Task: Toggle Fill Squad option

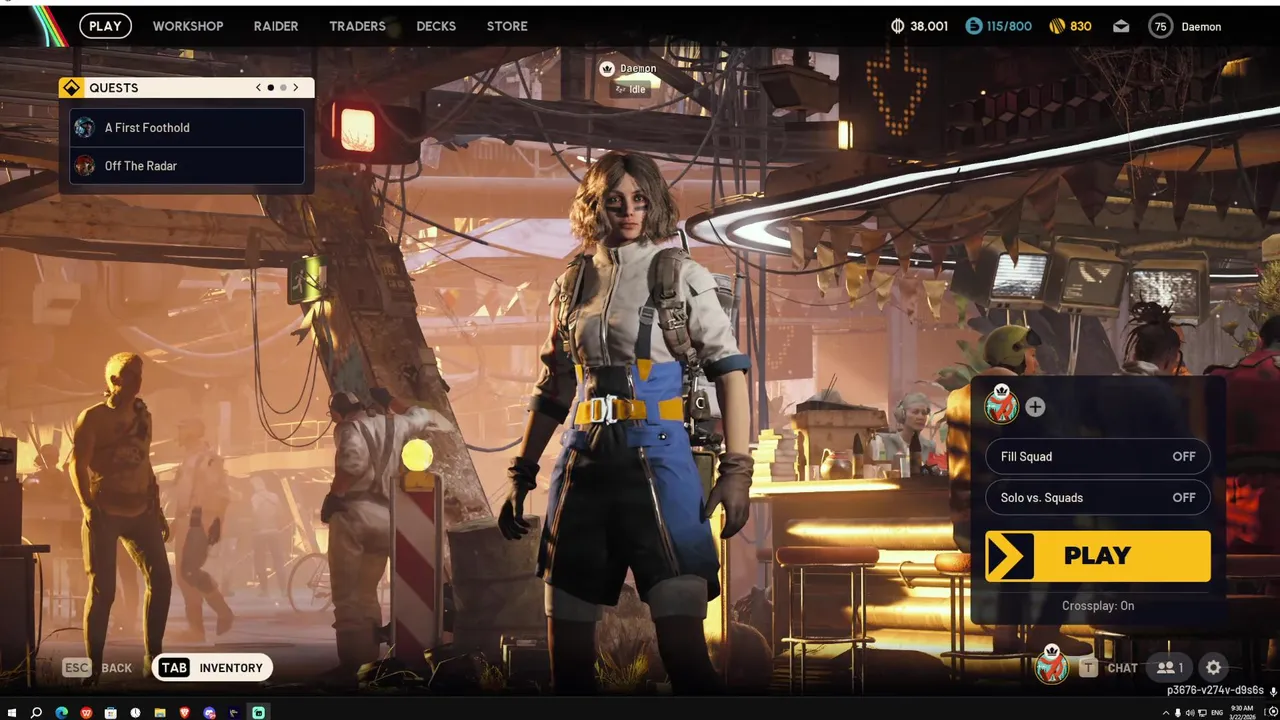Action: (x=1098, y=456)
